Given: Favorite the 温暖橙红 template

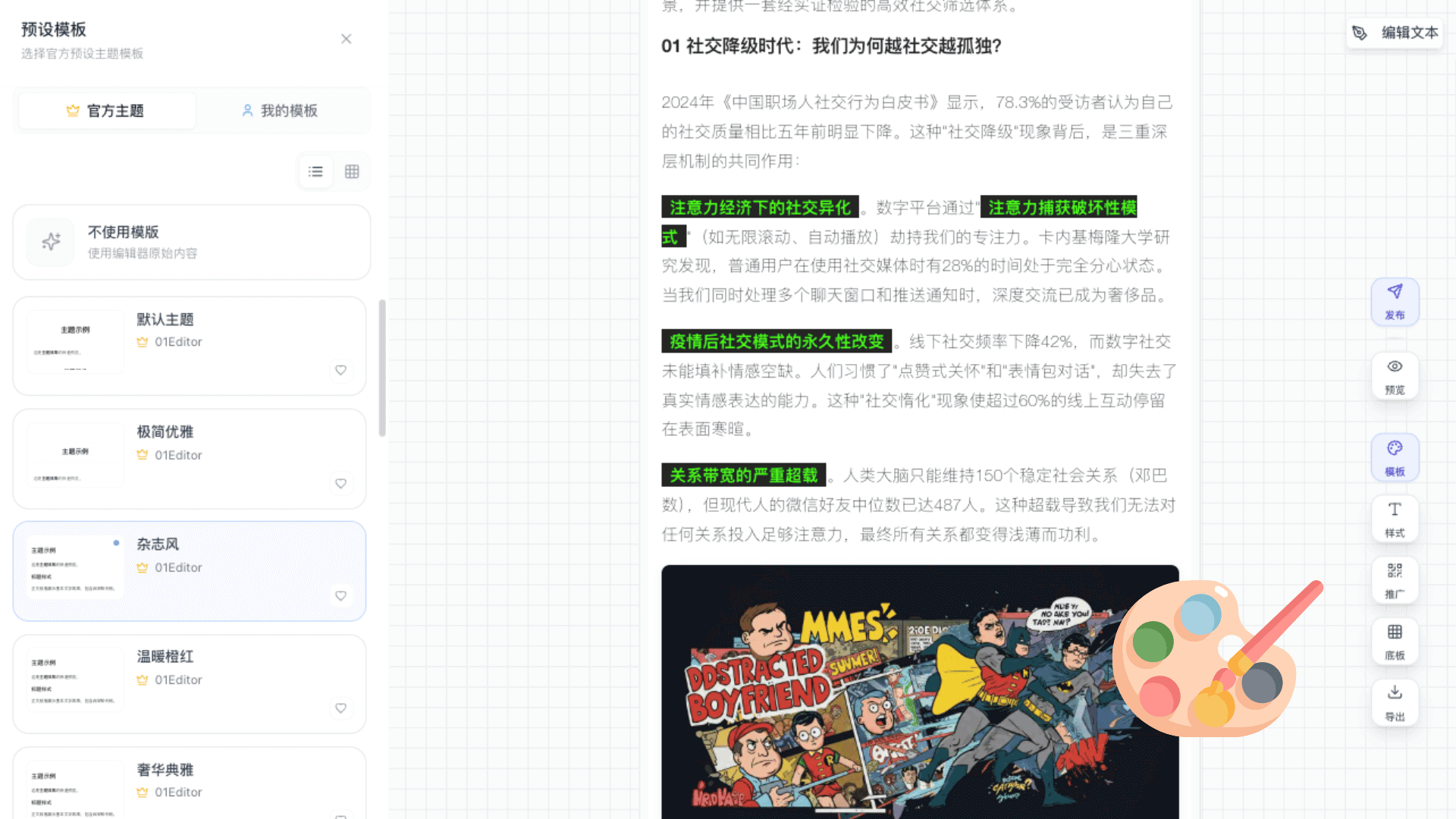Looking at the screenshot, I should [340, 708].
